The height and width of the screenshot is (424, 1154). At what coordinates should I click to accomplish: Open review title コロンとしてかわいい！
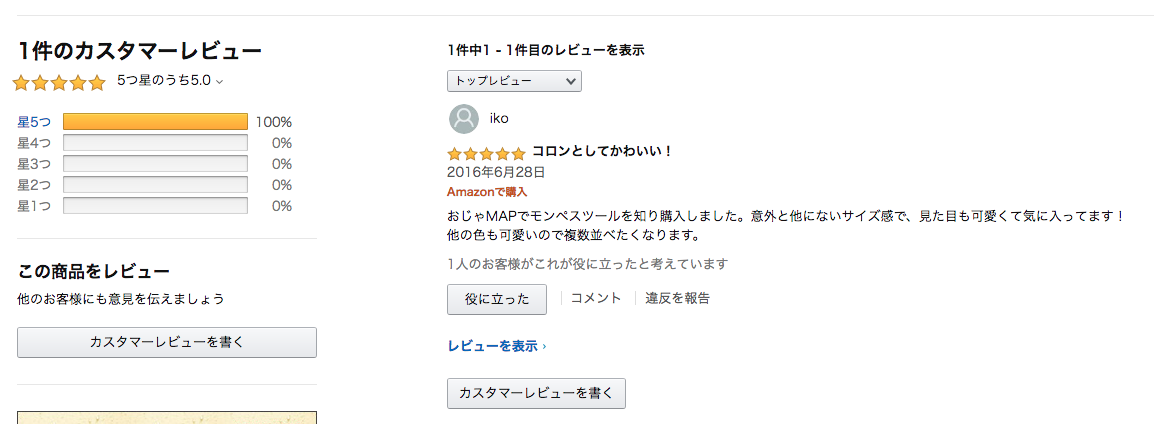coord(602,152)
